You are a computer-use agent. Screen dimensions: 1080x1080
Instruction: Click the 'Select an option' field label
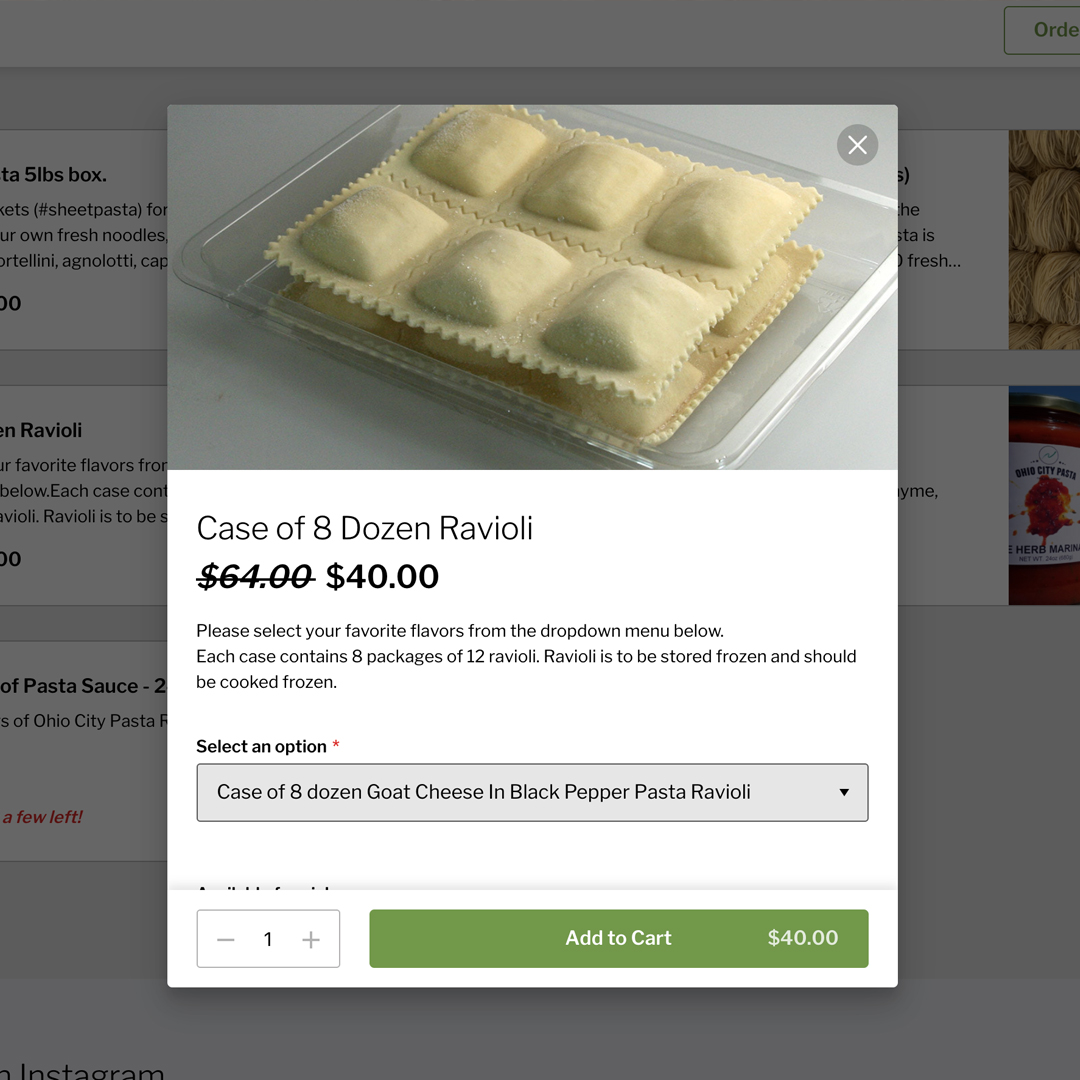pos(261,747)
